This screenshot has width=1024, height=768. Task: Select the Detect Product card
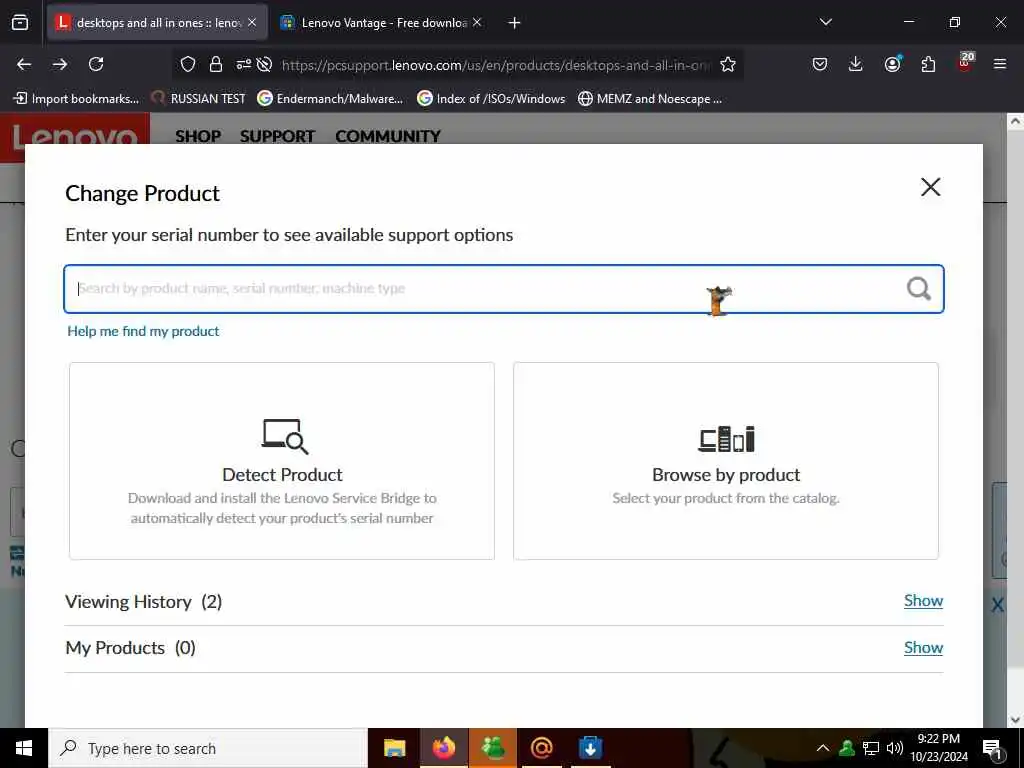pos(282,461)
